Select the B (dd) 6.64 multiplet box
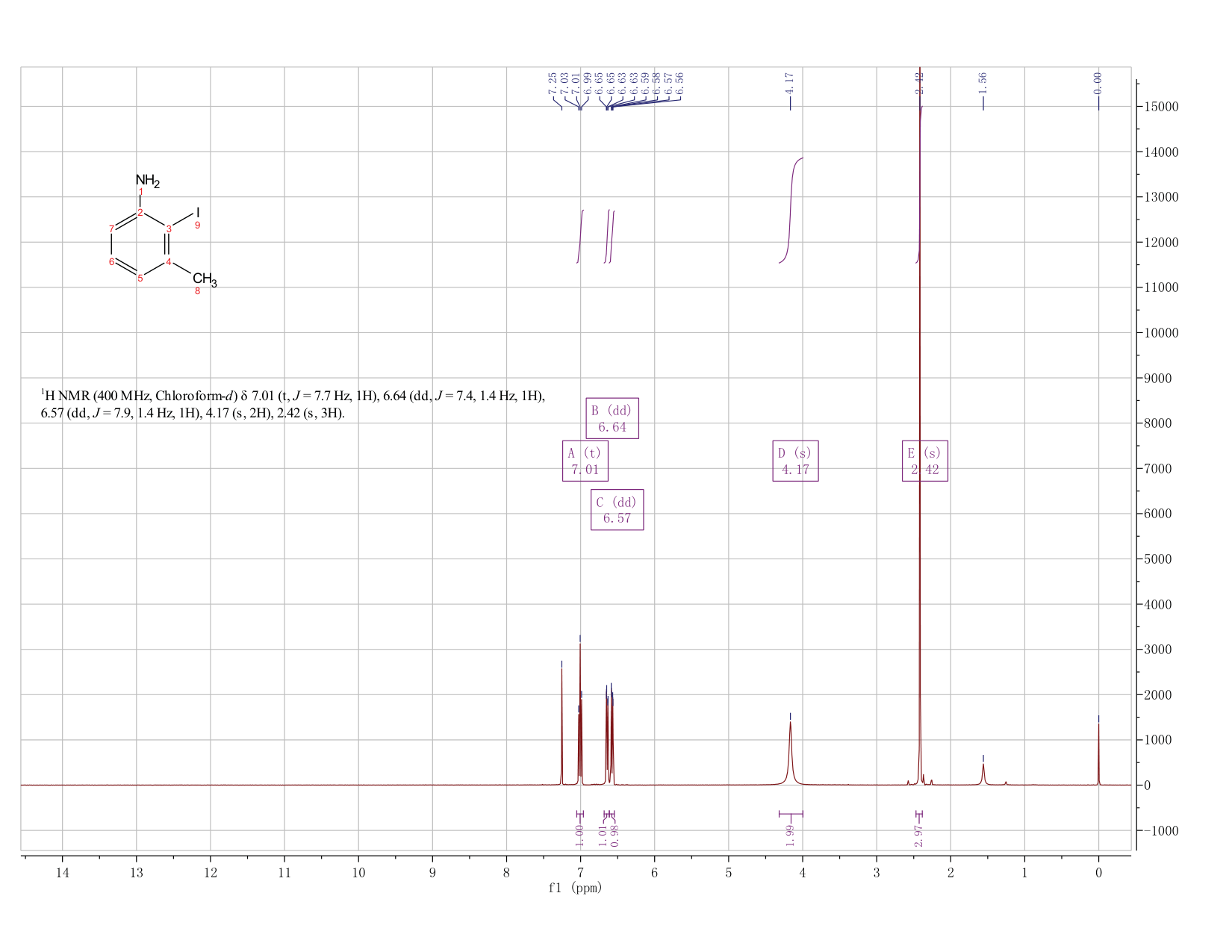 tap(612, 418)
